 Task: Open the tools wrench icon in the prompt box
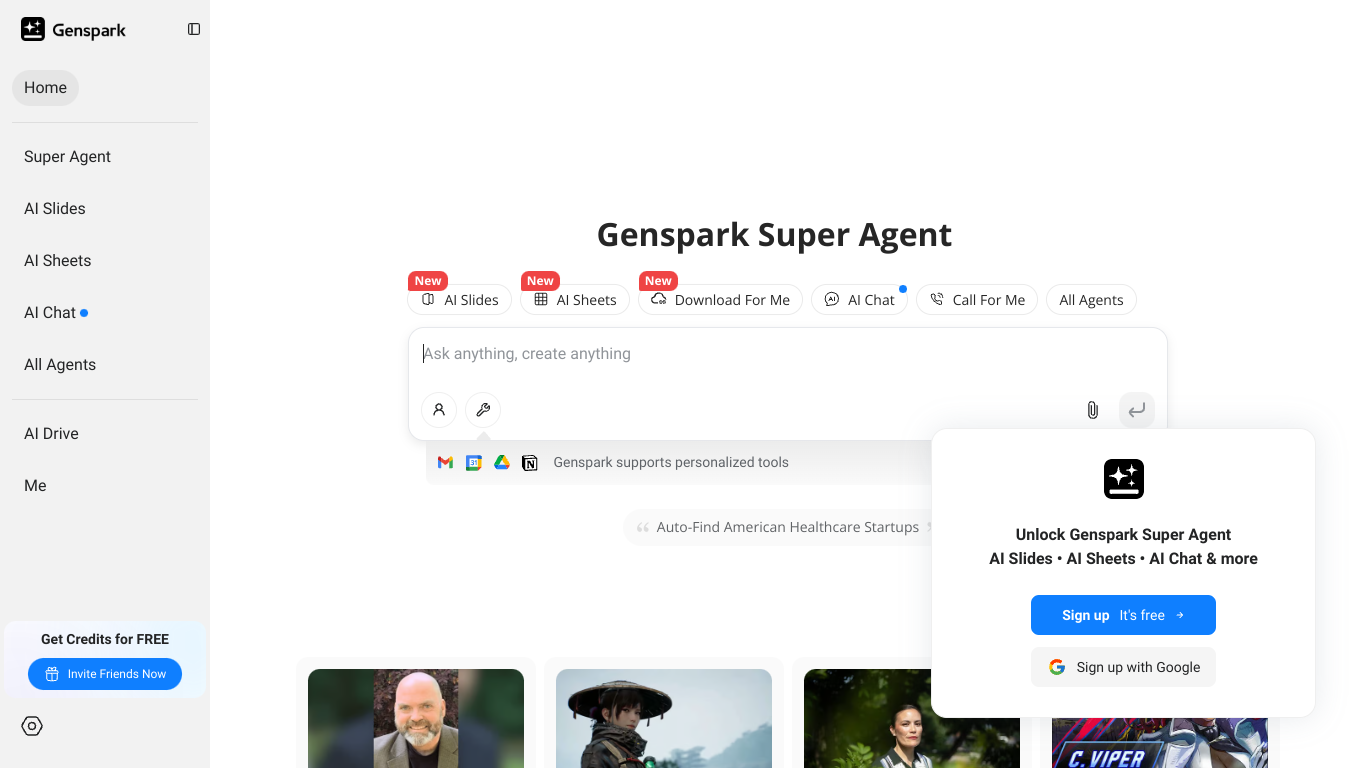tap(483, 409)
